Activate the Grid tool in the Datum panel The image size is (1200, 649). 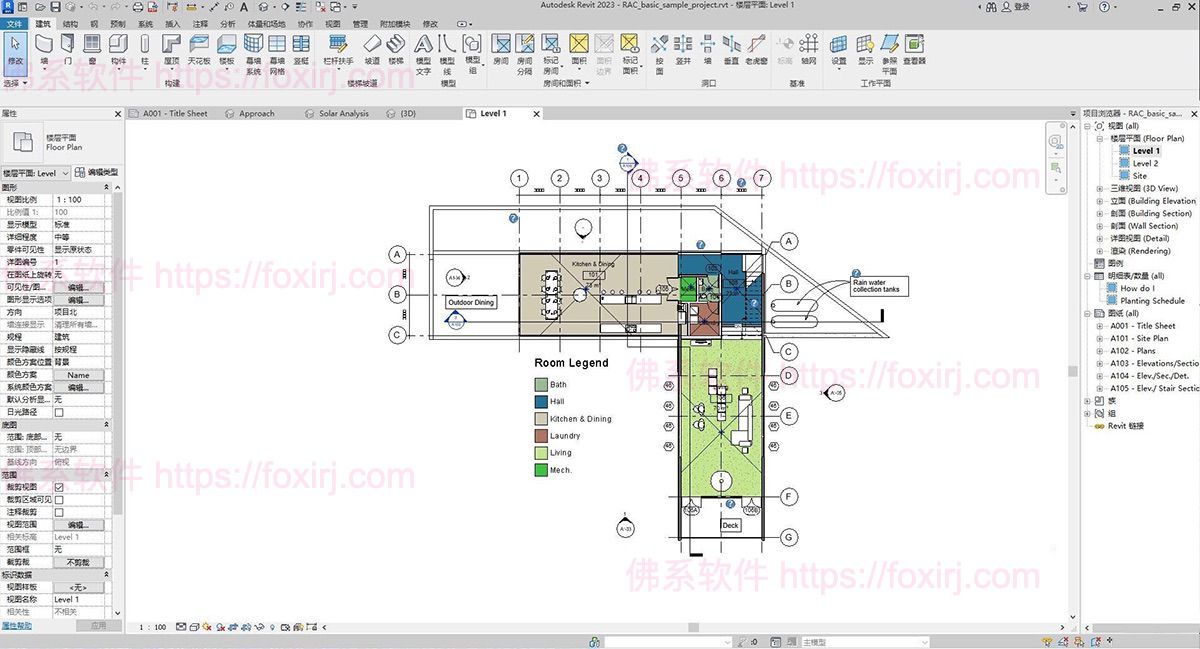[x=808, y=46]
